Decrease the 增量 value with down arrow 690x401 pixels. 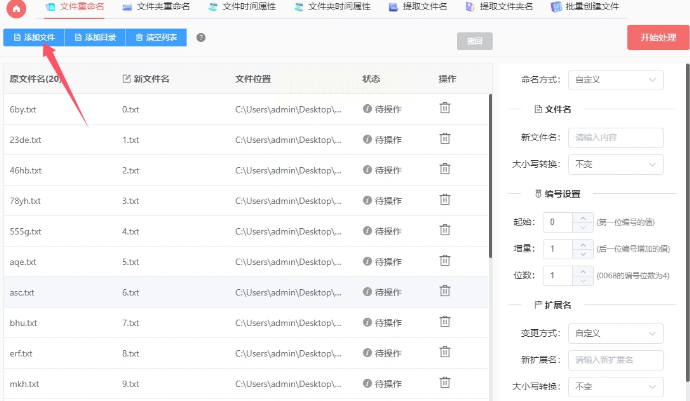tap(583, 254)
